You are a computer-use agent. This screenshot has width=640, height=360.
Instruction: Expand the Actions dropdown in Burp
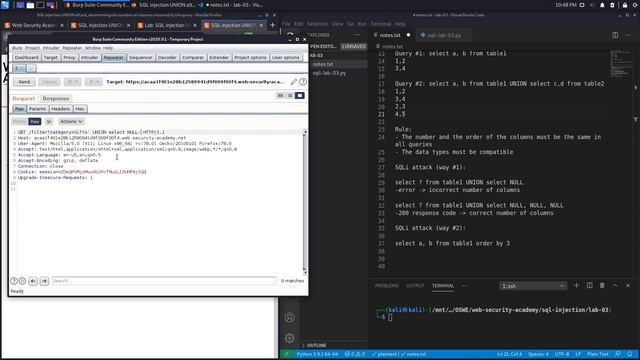pyautogui.click(x=71, y=122)
